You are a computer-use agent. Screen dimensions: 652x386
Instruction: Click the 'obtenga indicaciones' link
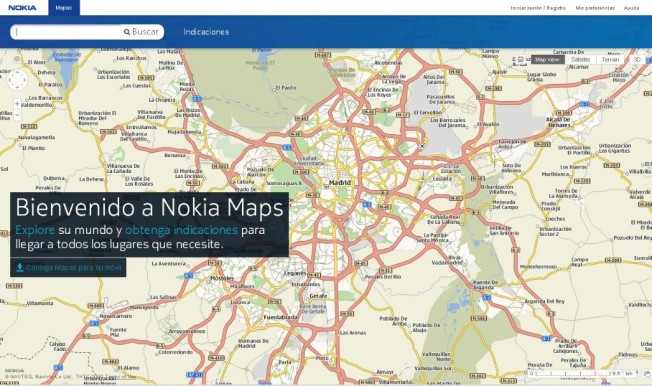click(181, 230)
